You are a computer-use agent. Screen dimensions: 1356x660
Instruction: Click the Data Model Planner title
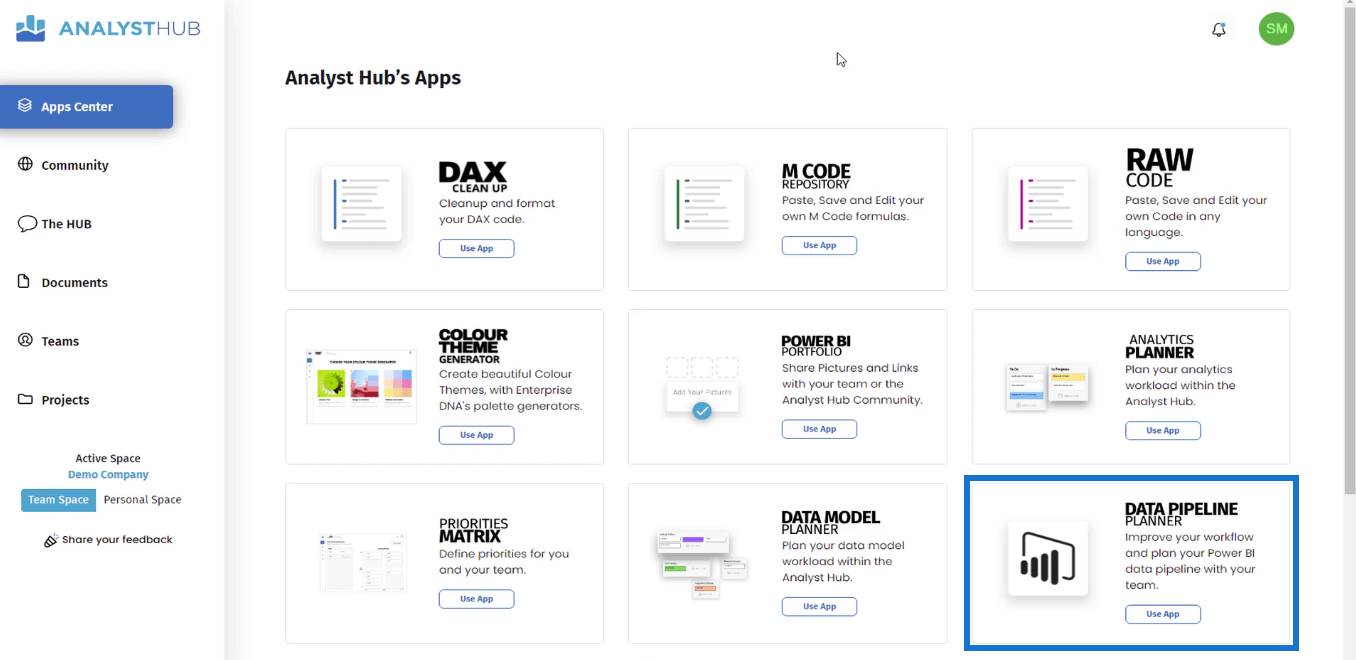point(831,523)
